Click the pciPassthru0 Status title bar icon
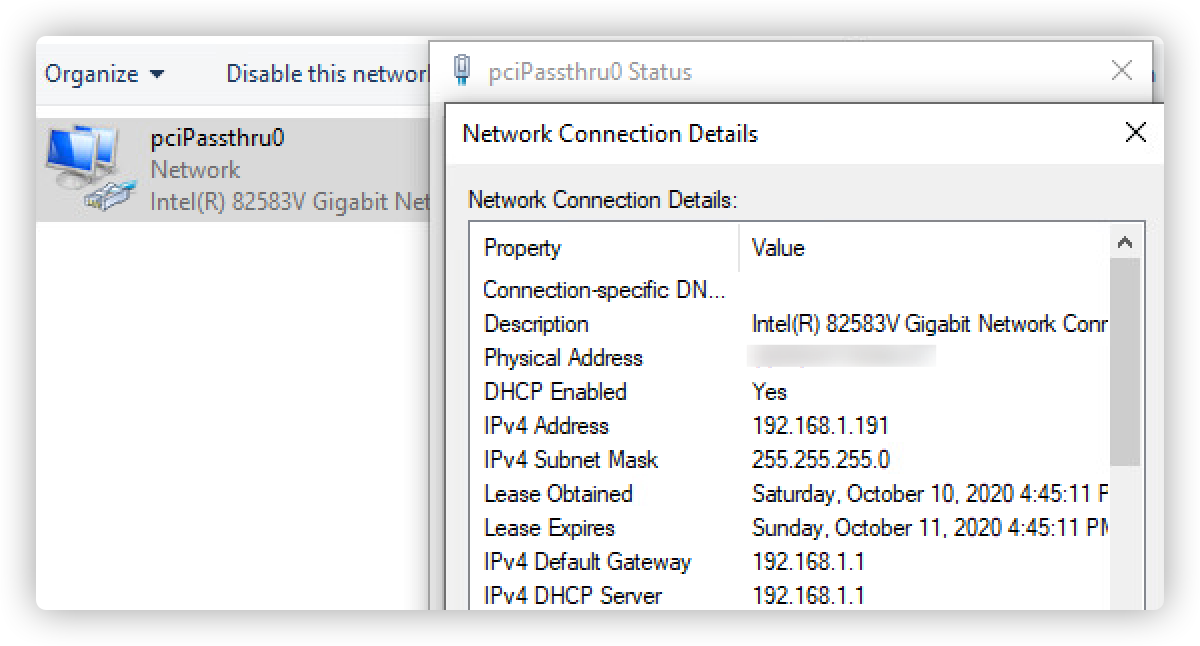The image size is (1200, 646). tap(462, 71)
